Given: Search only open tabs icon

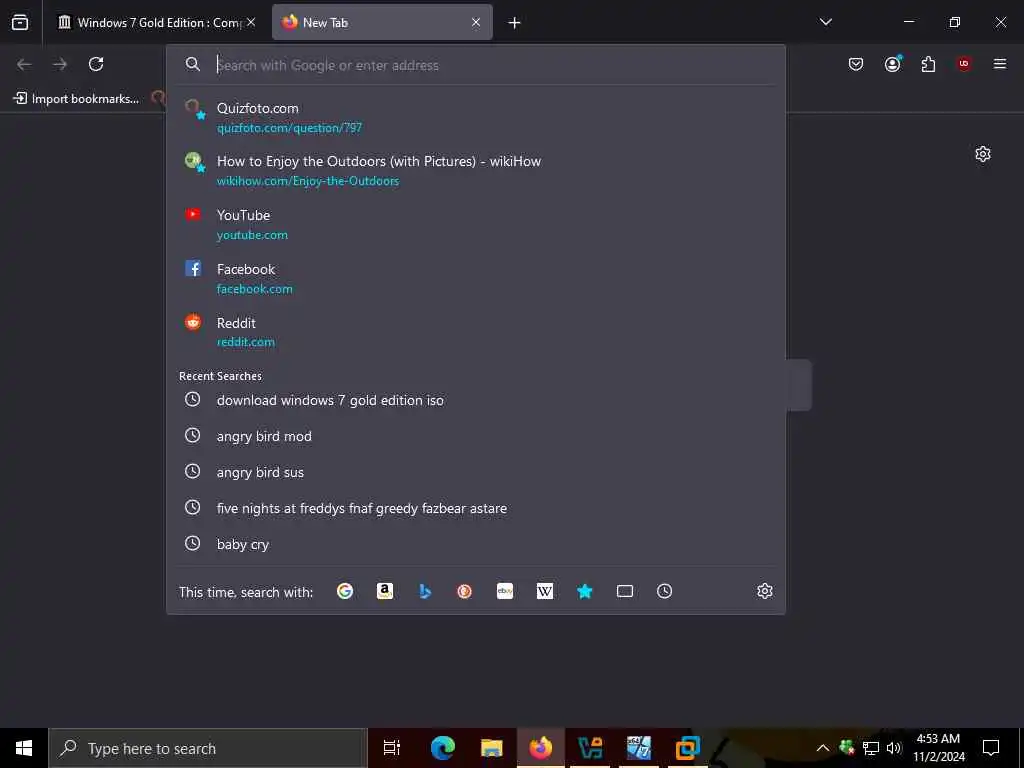Looking at the screenshot, I should [x=625, y=591].
